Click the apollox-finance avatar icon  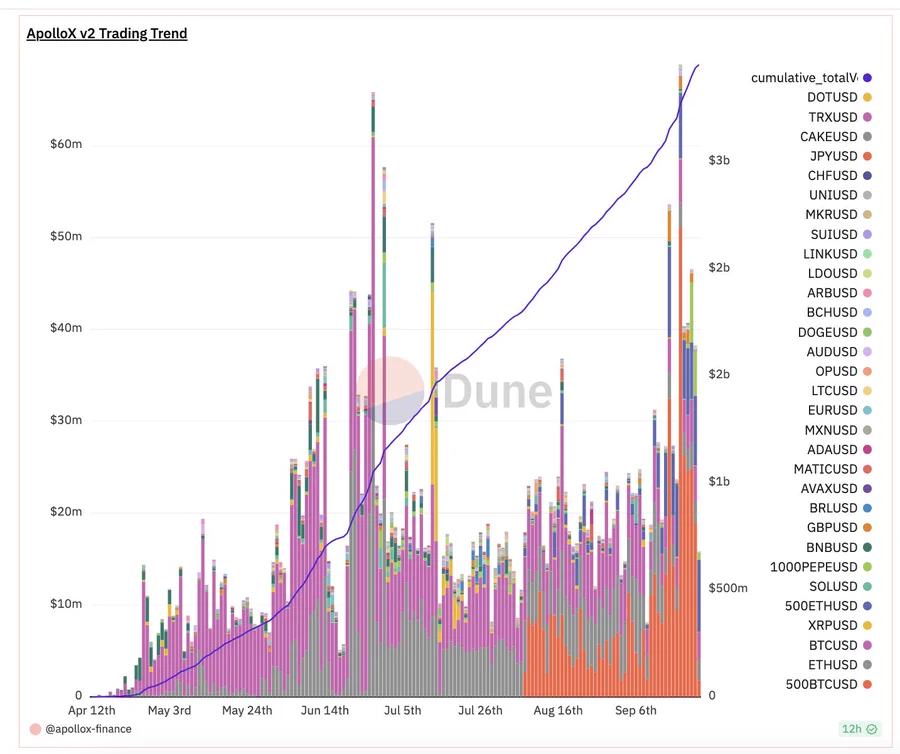click(x=35, y=729)
